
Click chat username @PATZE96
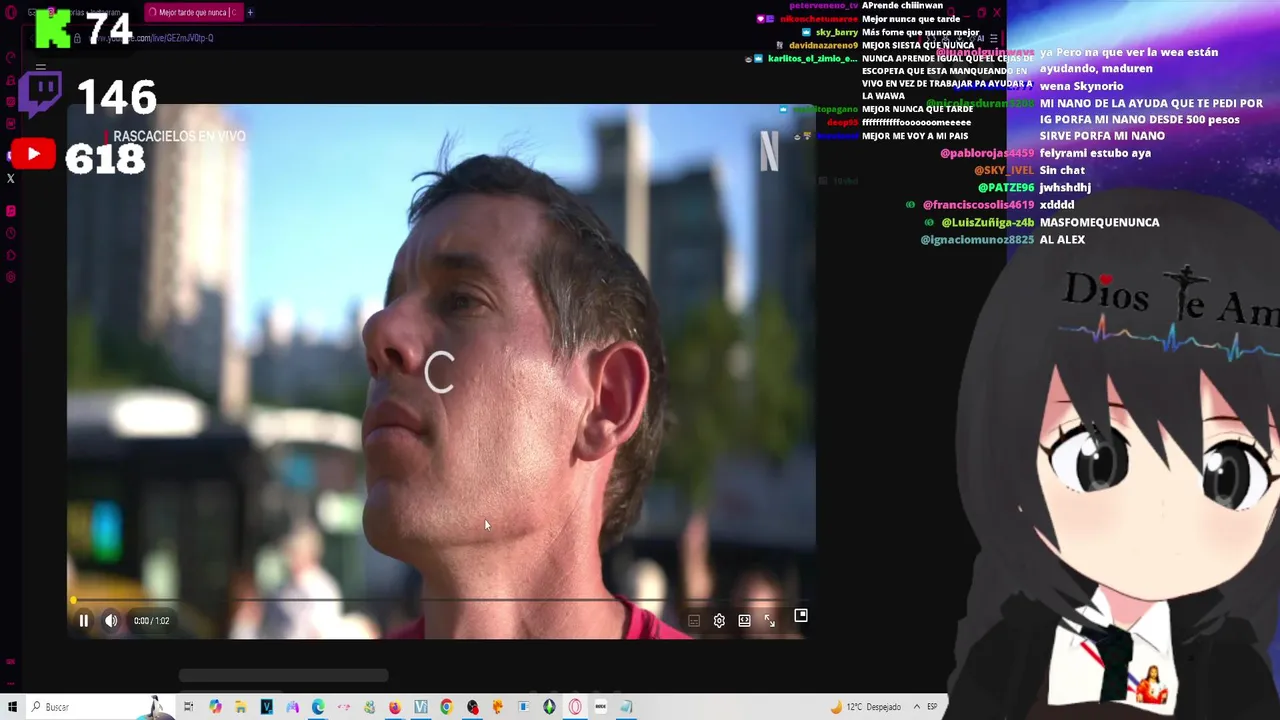(1006, 187)
